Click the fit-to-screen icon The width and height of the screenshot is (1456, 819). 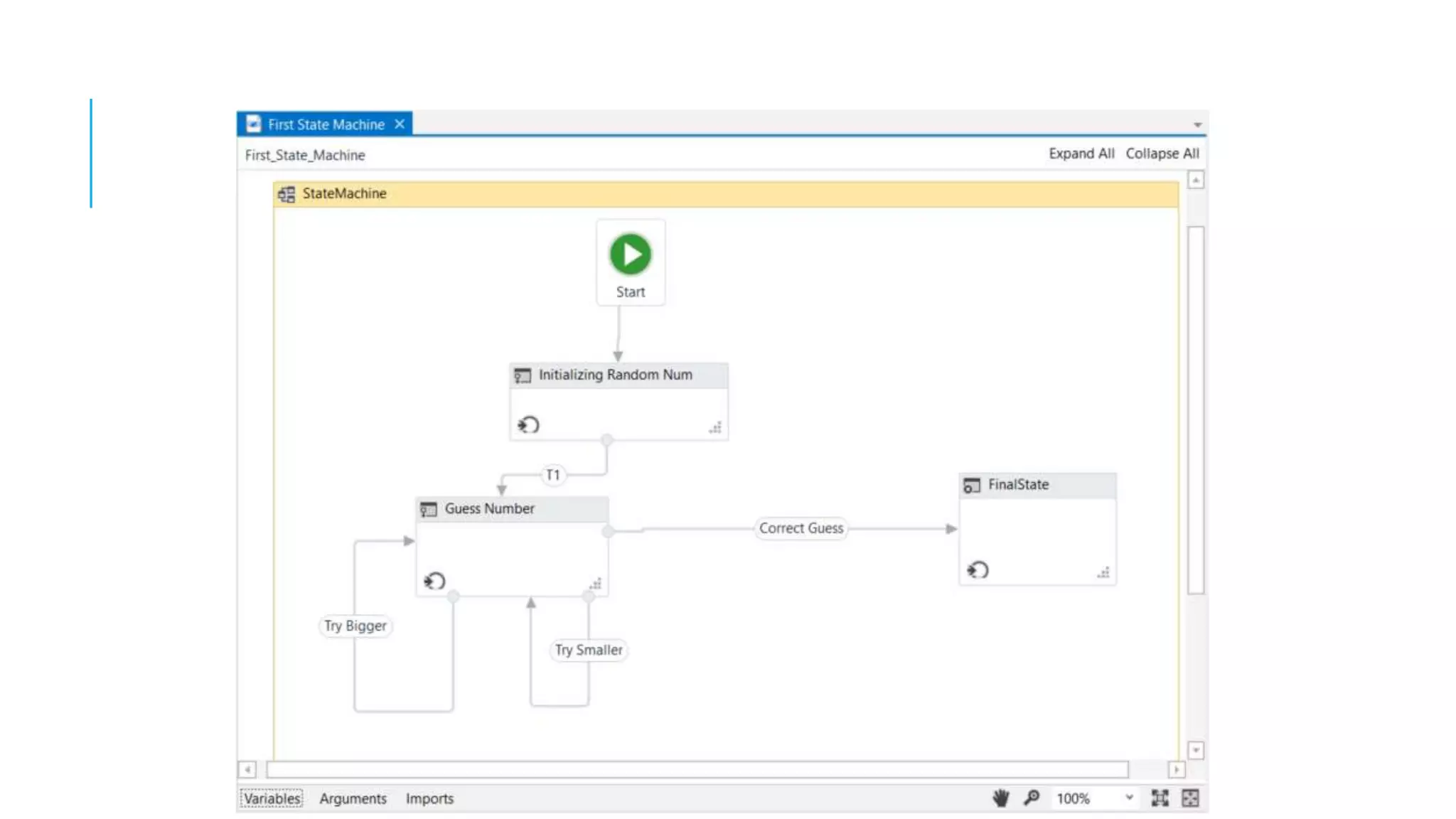pyautogui.click(x=1160, y=798)
